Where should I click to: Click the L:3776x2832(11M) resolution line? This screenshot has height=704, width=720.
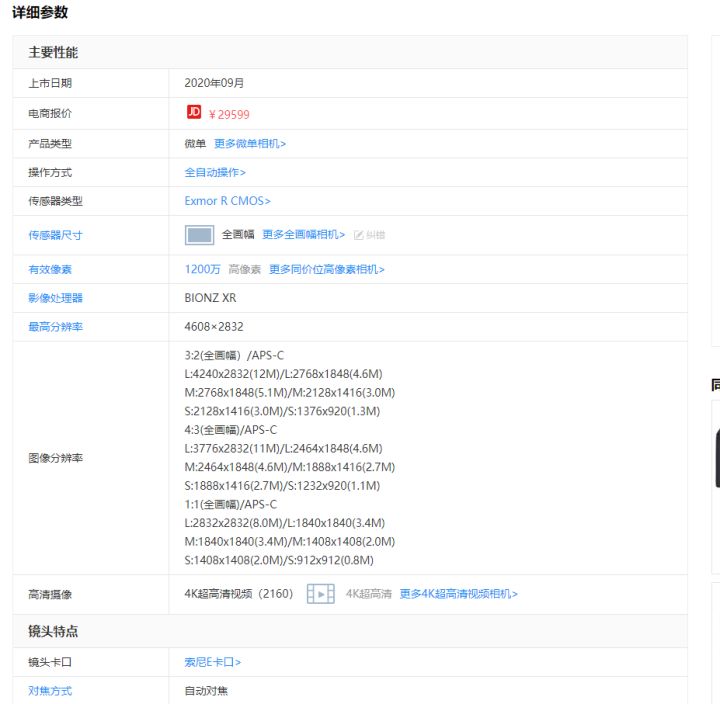pos(283,448)
